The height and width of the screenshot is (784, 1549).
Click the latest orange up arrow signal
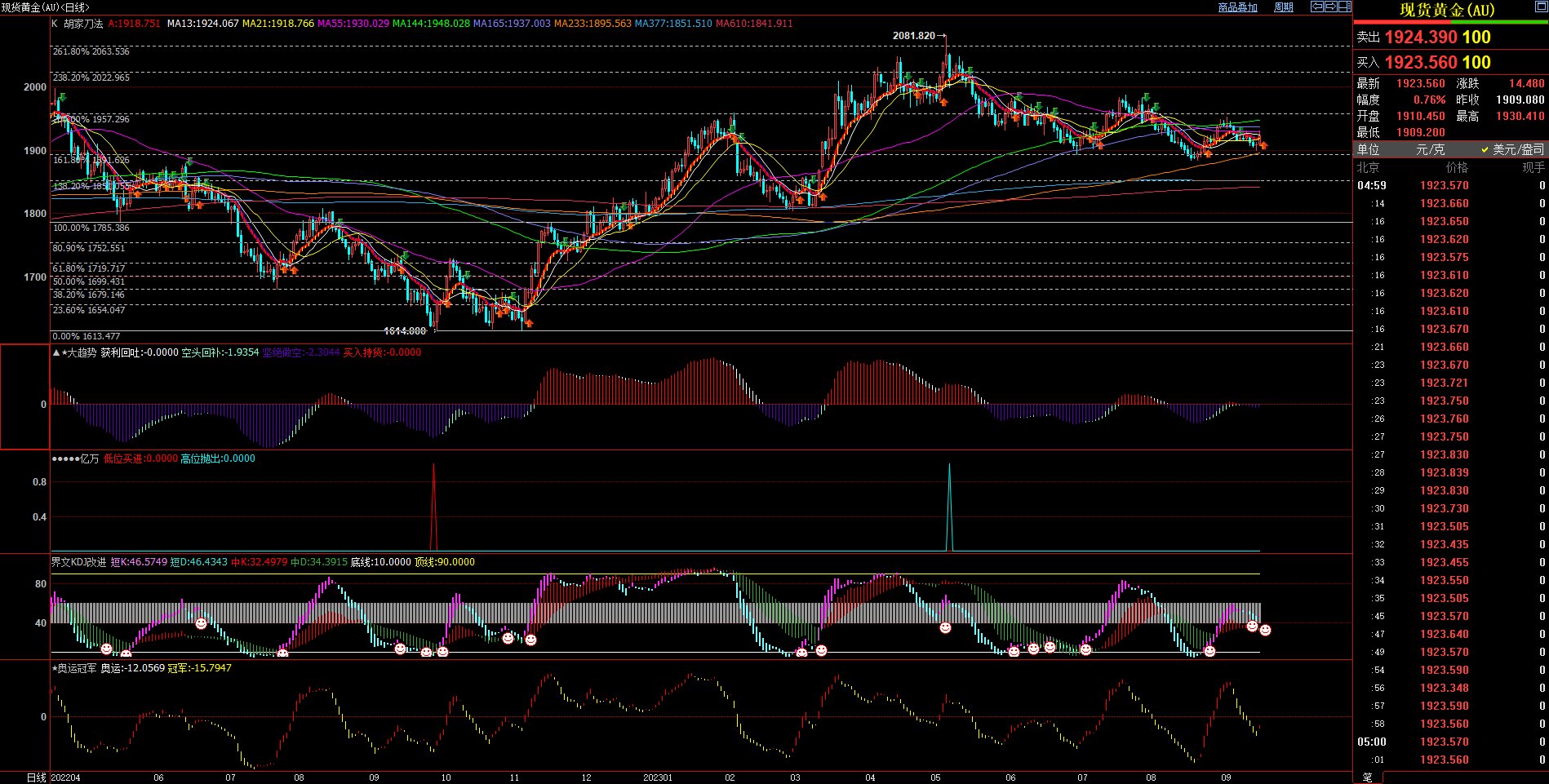tap(1263, 146)
